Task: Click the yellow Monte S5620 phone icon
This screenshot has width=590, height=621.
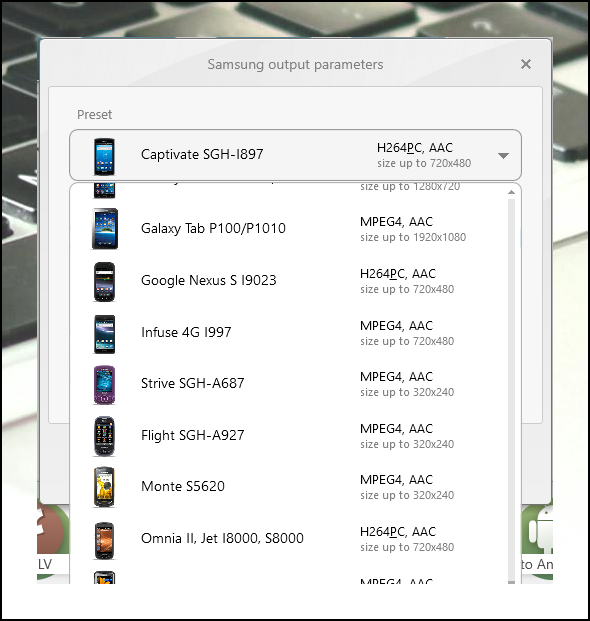Action: point(105,487)
